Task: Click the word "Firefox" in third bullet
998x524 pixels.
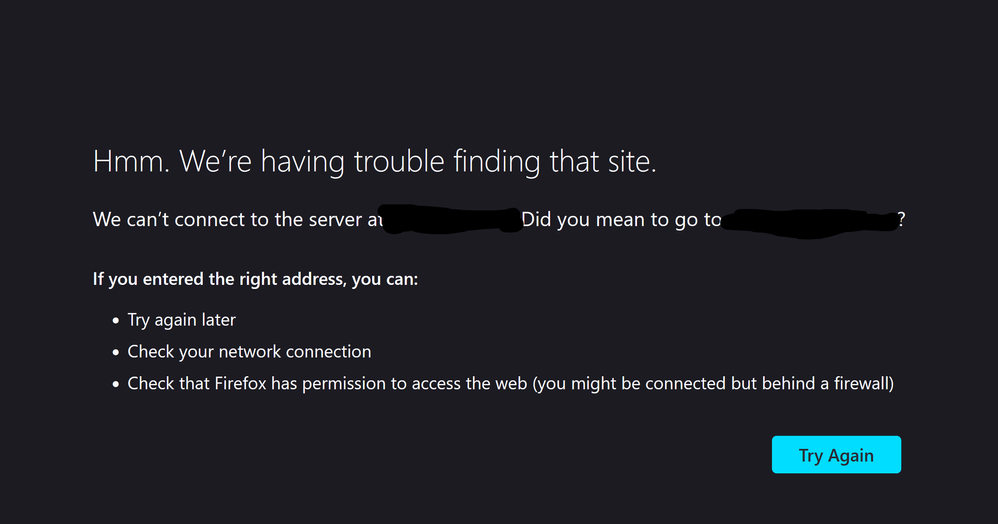Action: point(240,384)
